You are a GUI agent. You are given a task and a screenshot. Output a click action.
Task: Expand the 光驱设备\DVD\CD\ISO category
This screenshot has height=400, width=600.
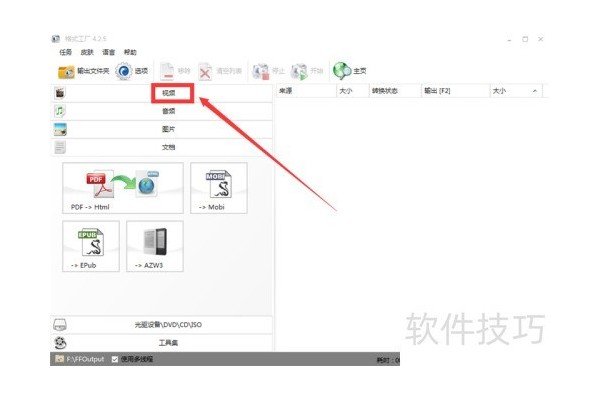pos(161,325)
